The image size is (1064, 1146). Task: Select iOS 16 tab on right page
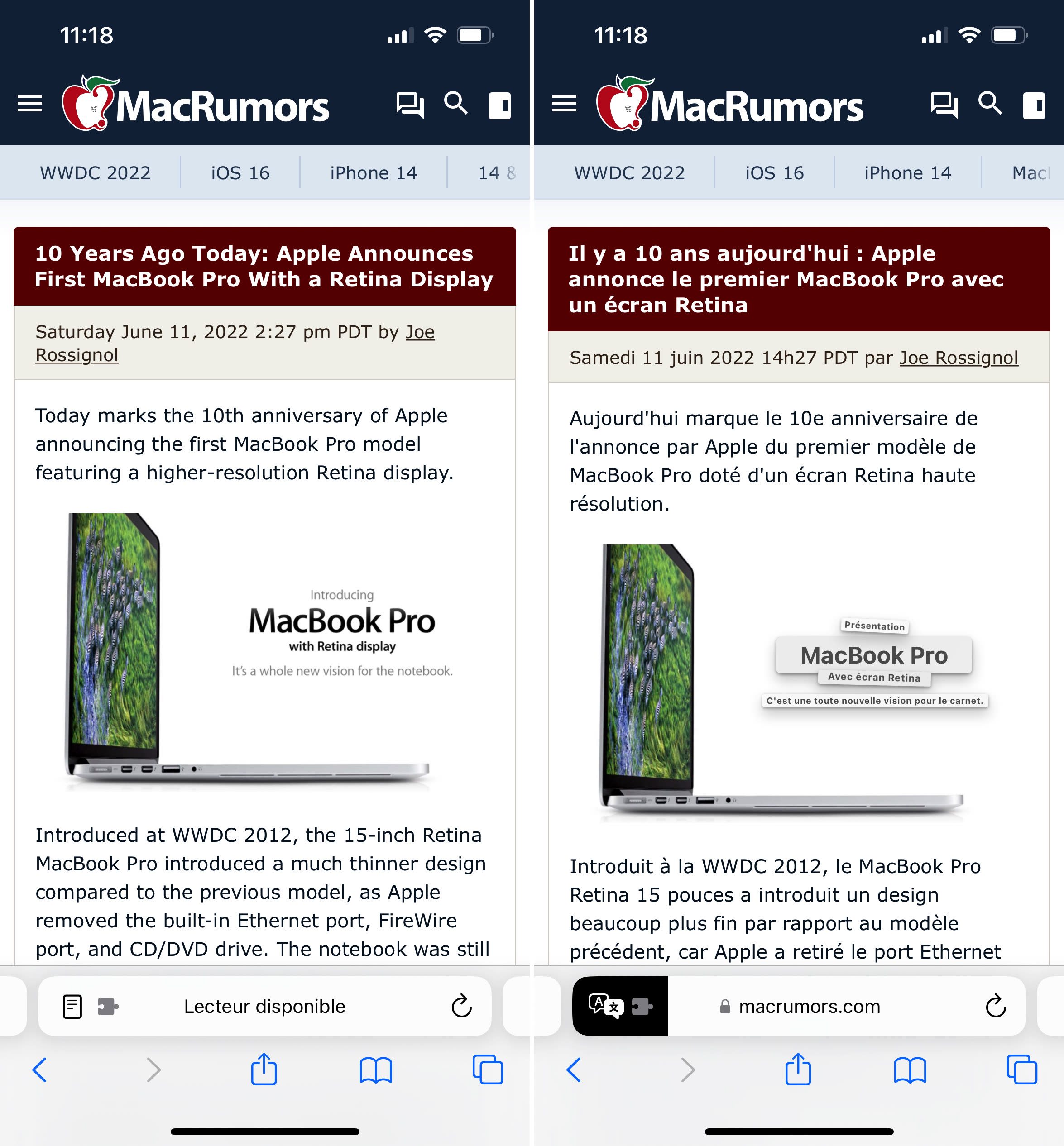click(x=774, y=173)
